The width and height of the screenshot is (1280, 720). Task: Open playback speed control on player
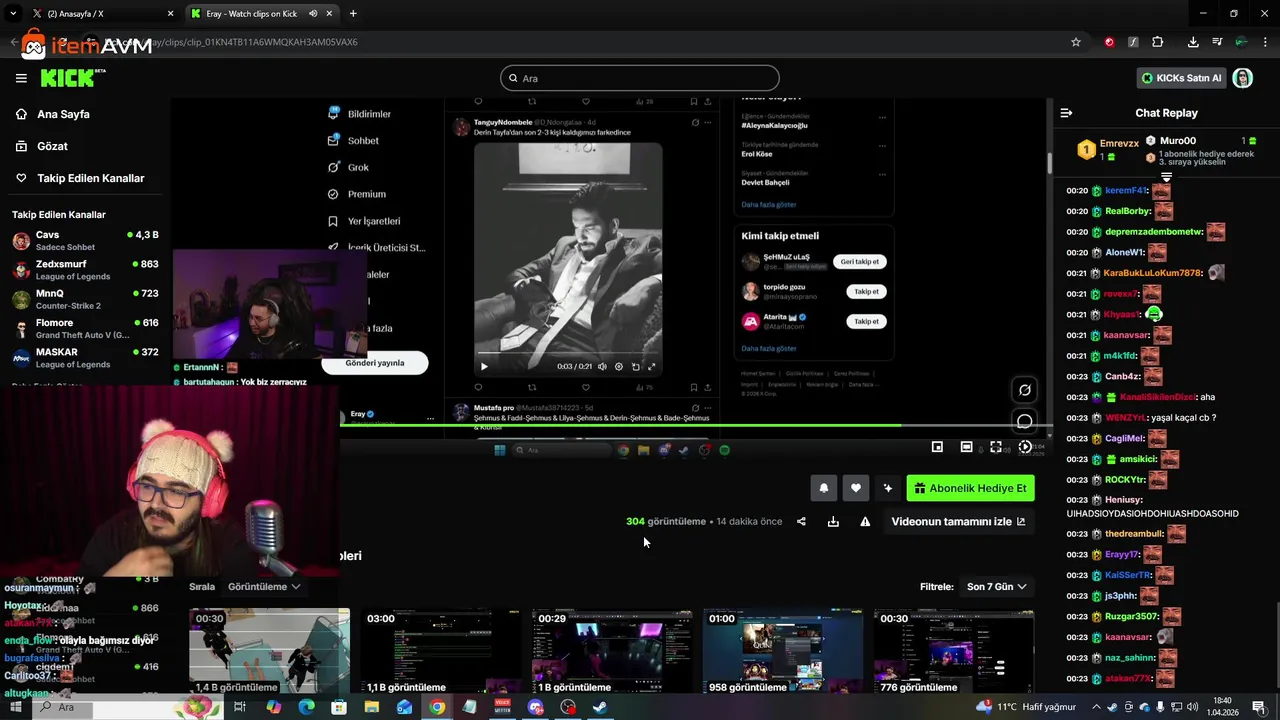1025,447
